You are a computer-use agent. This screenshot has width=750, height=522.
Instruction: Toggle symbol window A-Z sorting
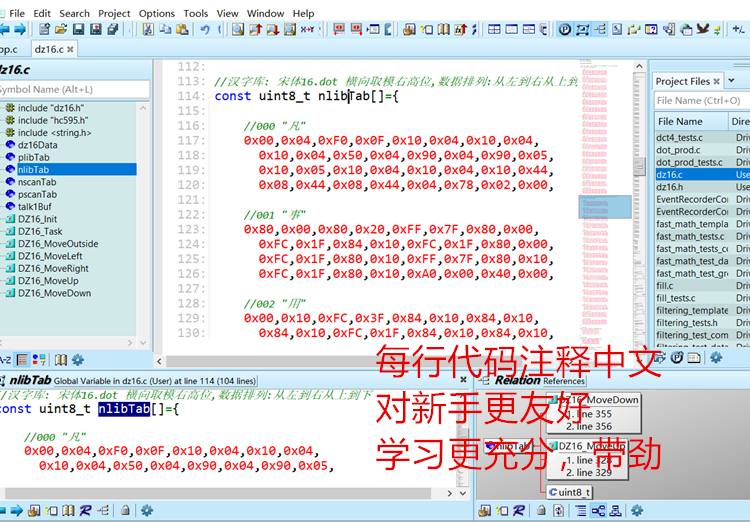pos(5,360)
